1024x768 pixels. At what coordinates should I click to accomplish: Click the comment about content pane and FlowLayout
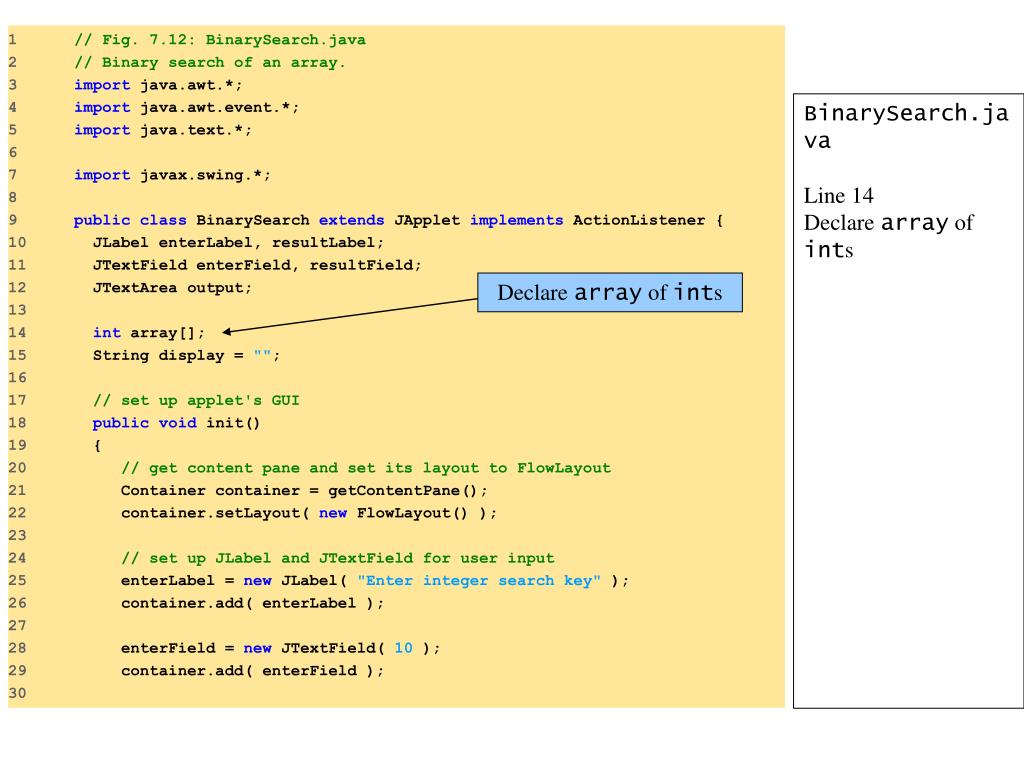click(x=366, y=468)
